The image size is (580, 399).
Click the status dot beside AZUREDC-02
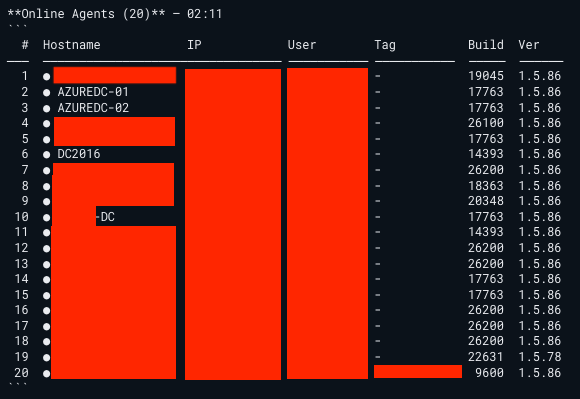tap(46, 109)
